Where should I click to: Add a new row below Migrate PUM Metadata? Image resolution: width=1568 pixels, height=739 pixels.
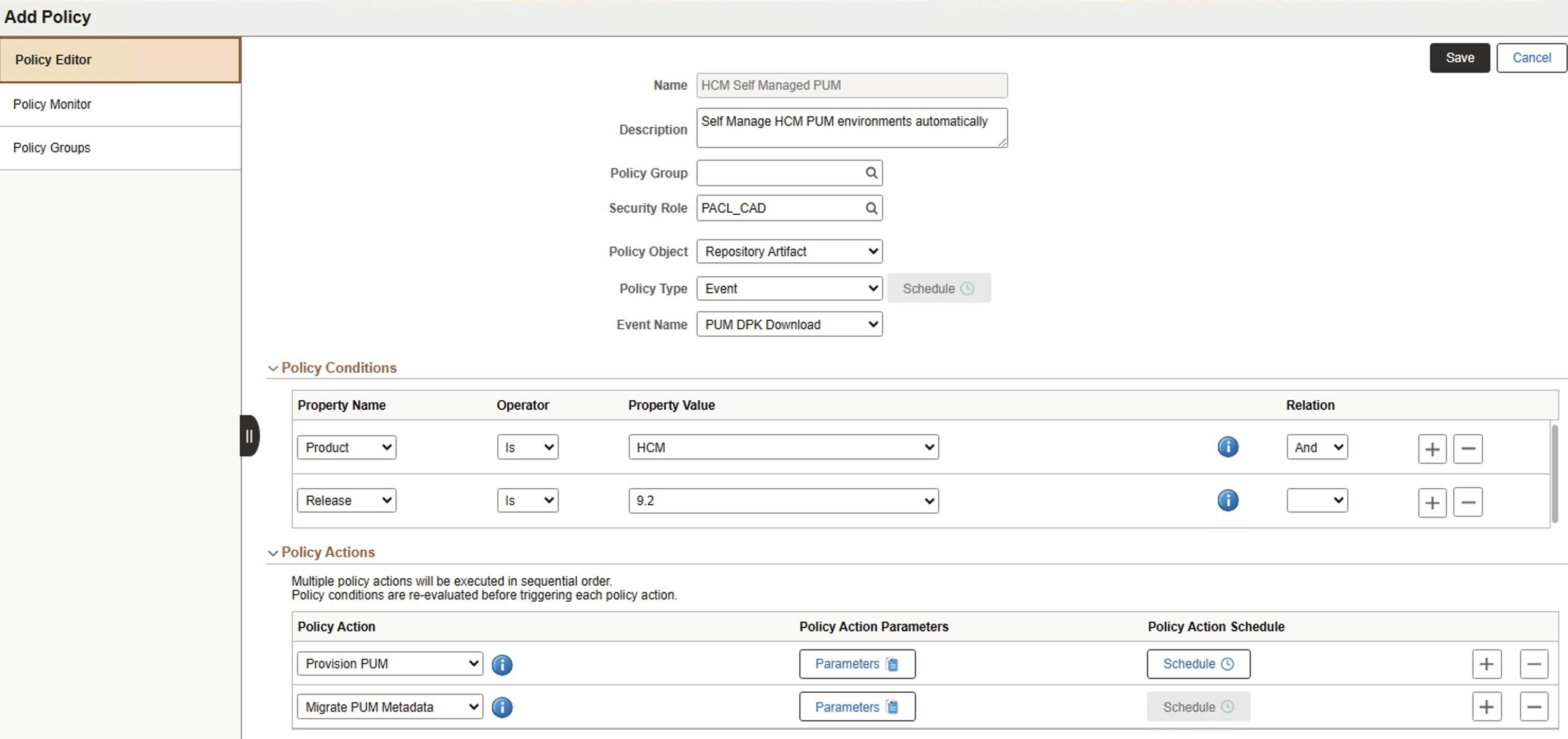[x=1487, y=707]
